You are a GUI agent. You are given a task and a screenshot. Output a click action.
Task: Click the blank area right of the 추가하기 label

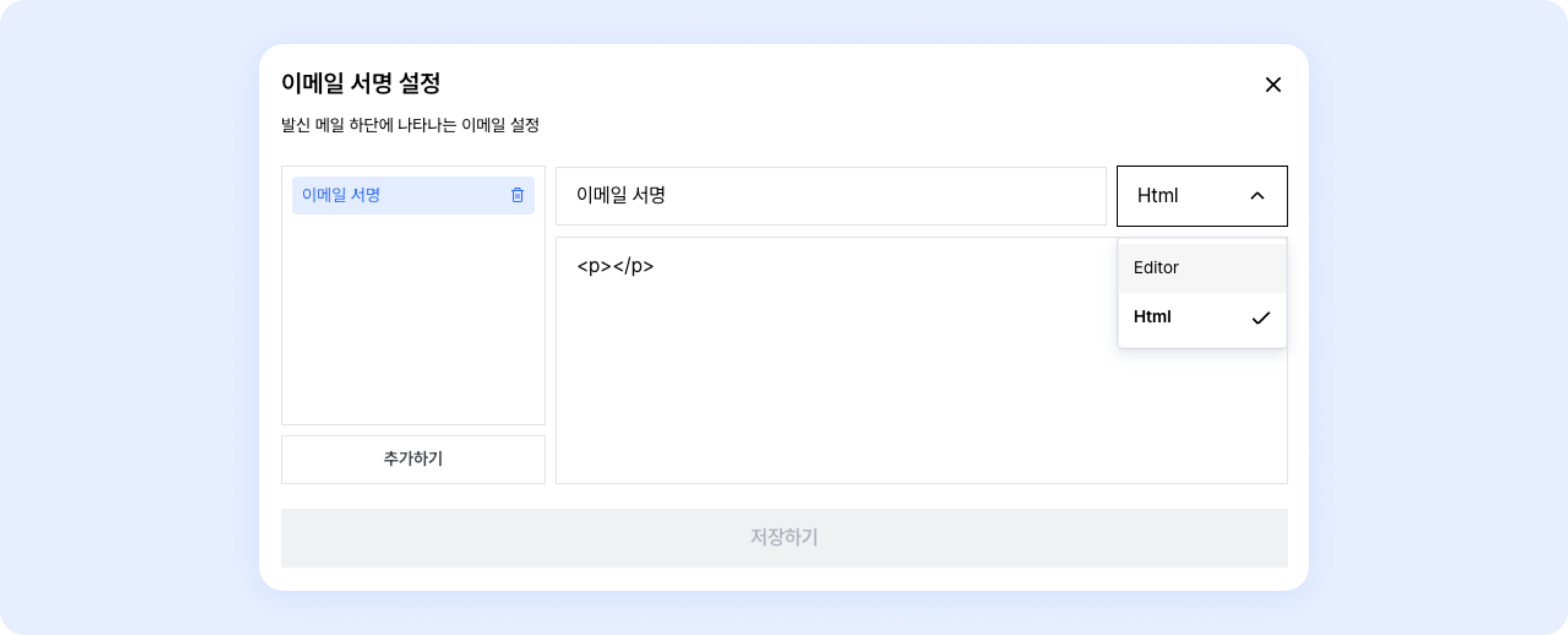(496, 459)
